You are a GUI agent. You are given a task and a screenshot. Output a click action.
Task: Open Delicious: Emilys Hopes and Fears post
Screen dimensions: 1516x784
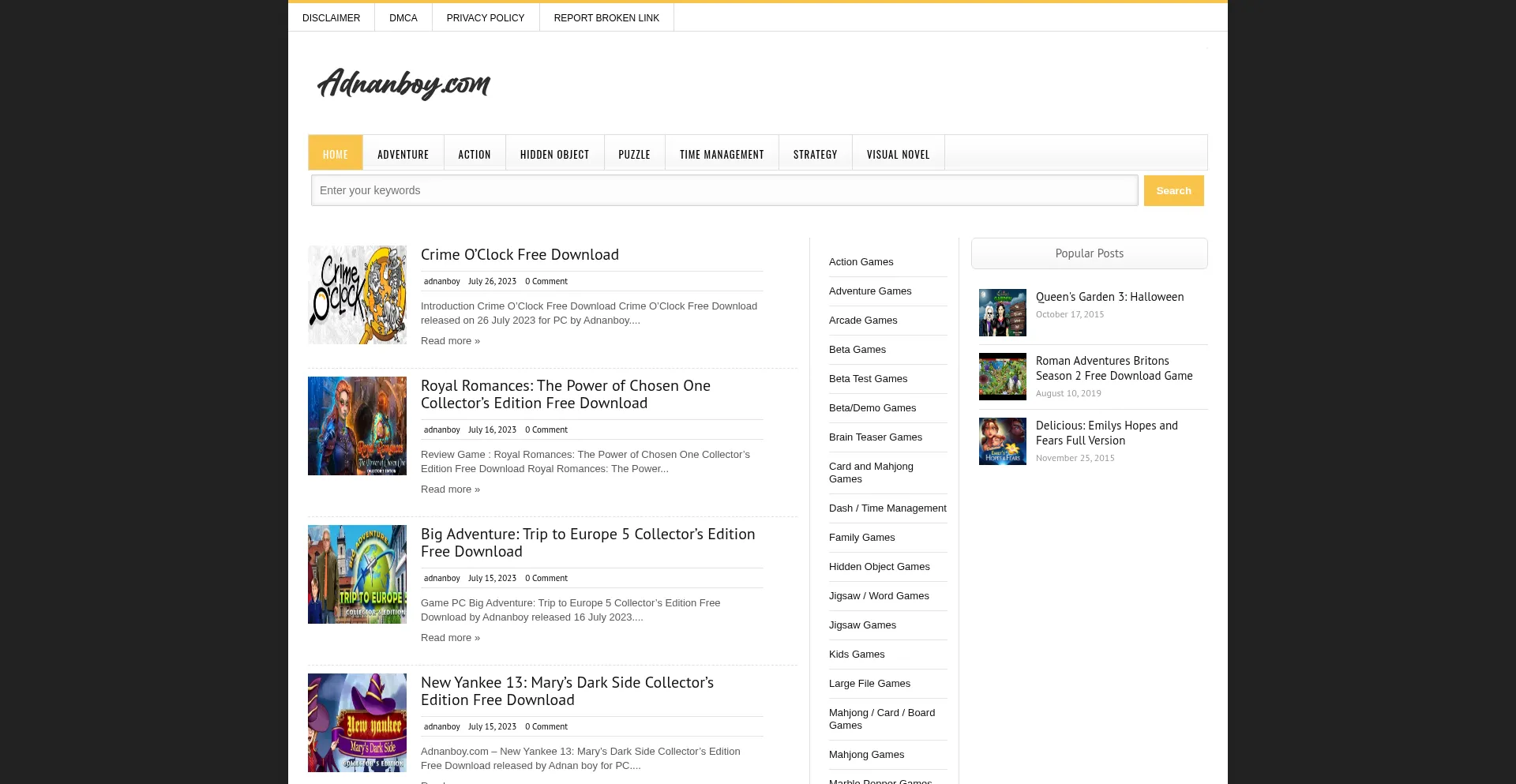pyautogui.click(x=1106, y=433)
